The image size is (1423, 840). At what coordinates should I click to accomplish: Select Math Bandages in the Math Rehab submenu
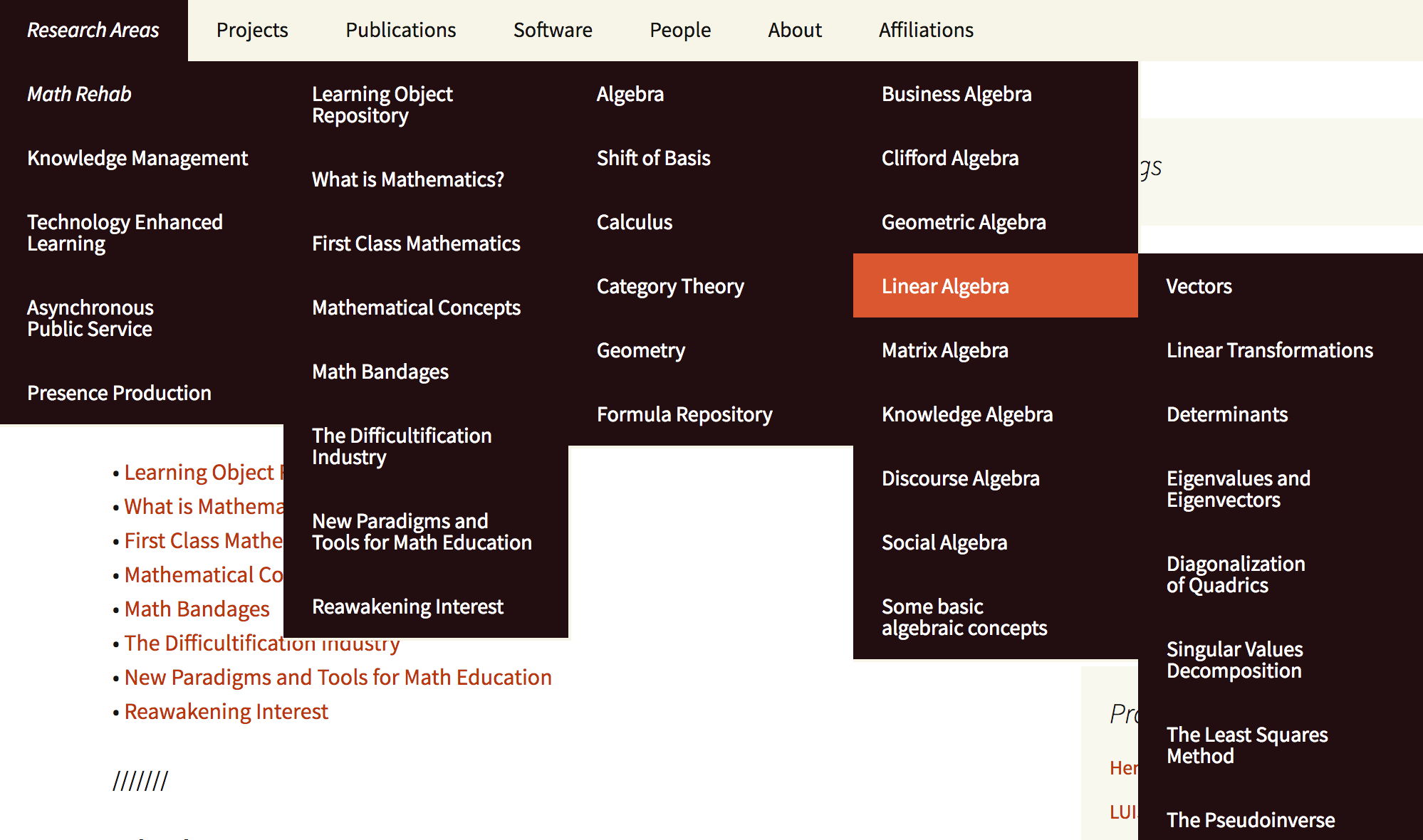click(380, 372)
